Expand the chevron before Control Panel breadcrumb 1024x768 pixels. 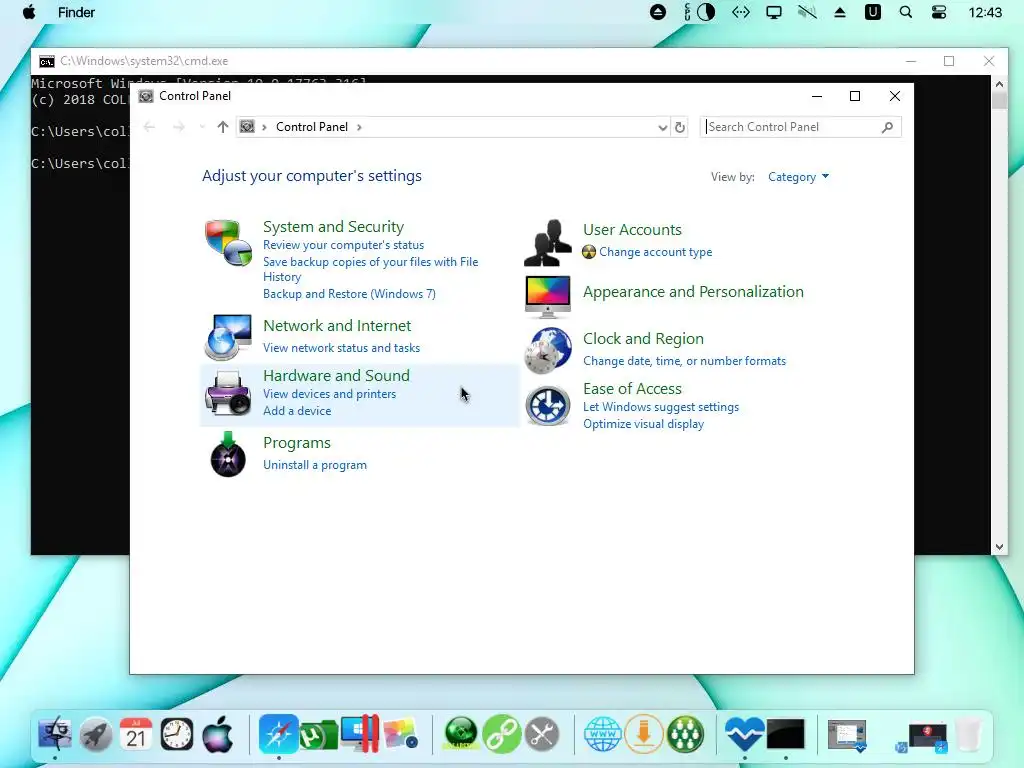[x=264, y=127]
